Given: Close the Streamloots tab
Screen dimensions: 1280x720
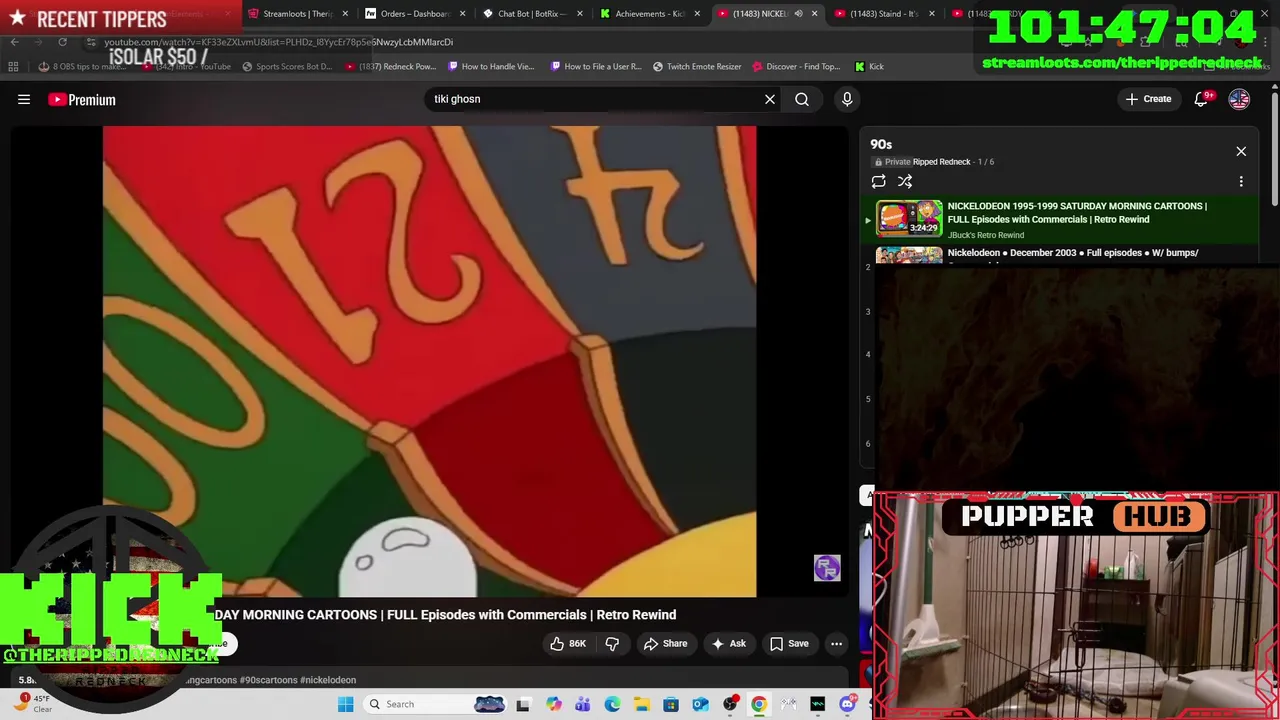Looking at the screenshot, I should point(345,14).
